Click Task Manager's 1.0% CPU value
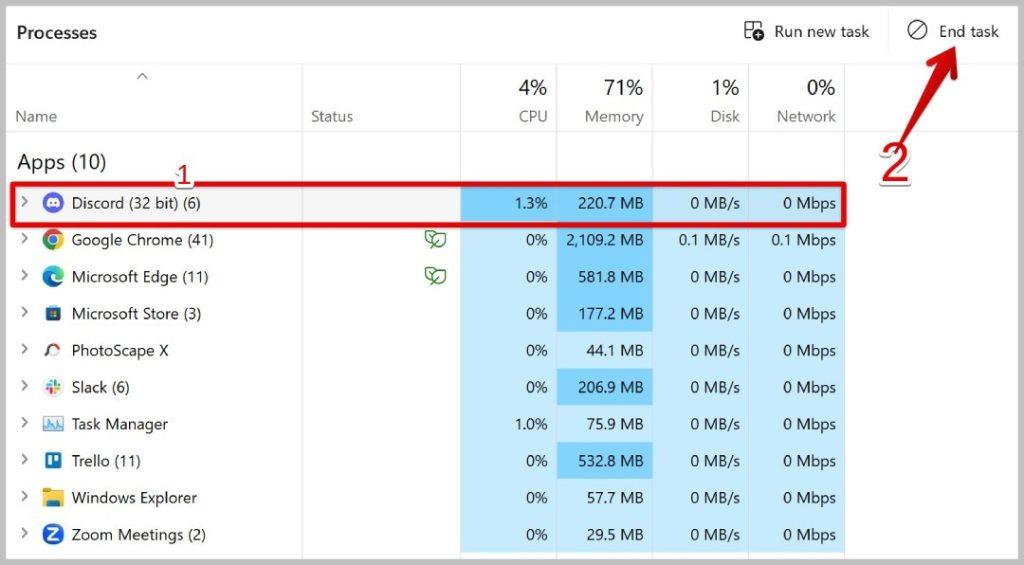Screen dimensions: 1024x565 point(531,425)
